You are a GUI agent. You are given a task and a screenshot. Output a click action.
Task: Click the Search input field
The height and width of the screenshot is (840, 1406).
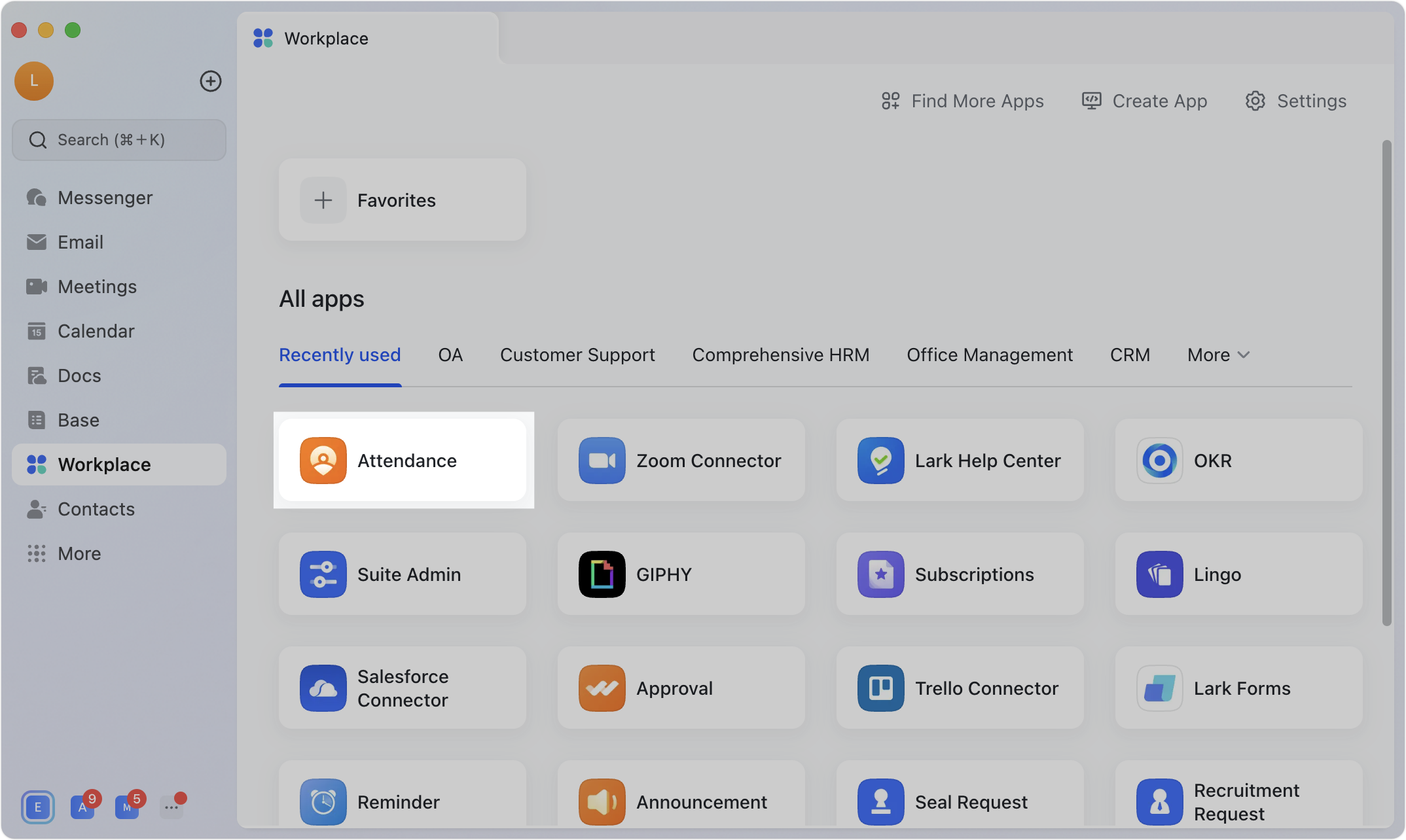[x=118, y=139]
